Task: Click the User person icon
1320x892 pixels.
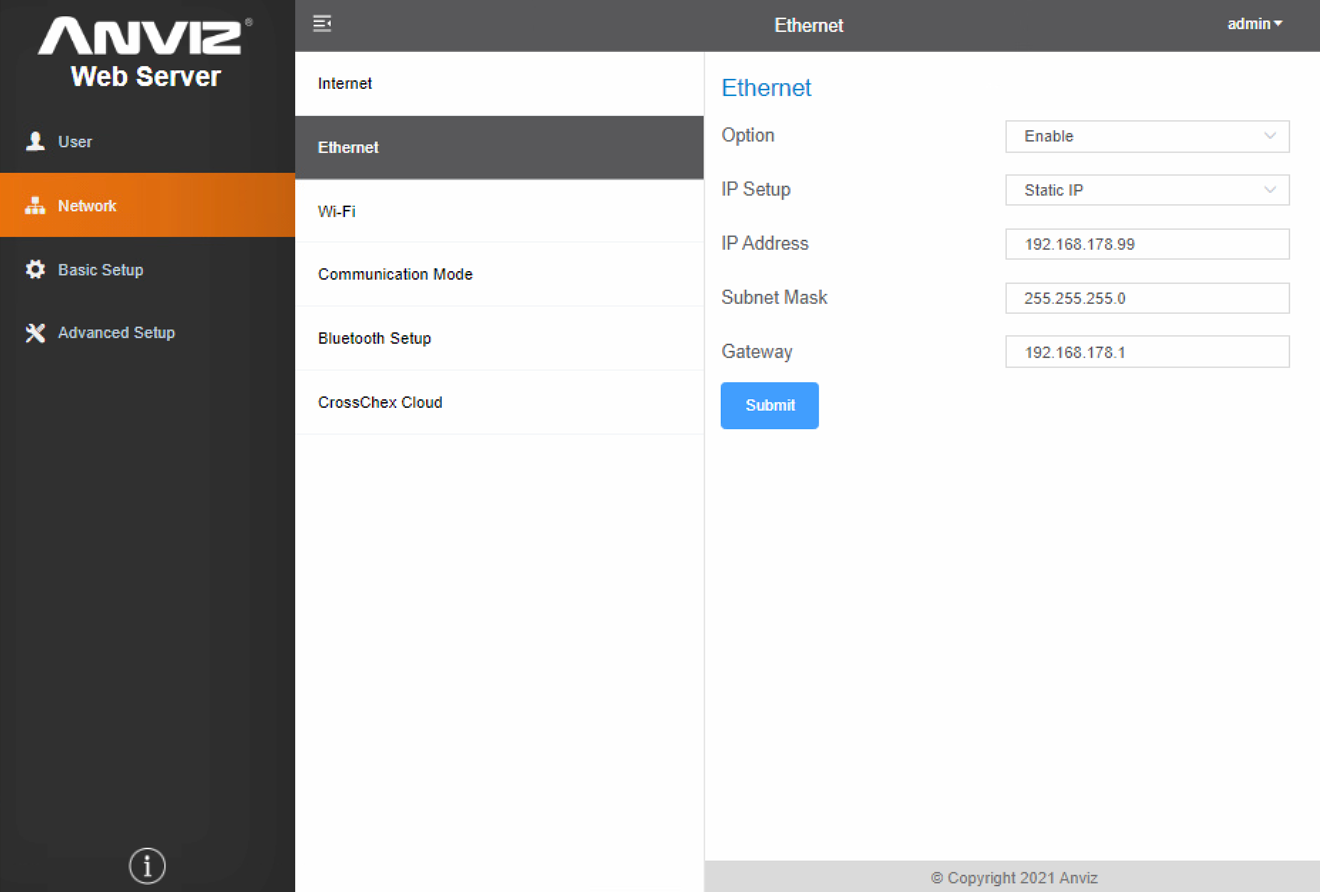Action: (35, 142)
